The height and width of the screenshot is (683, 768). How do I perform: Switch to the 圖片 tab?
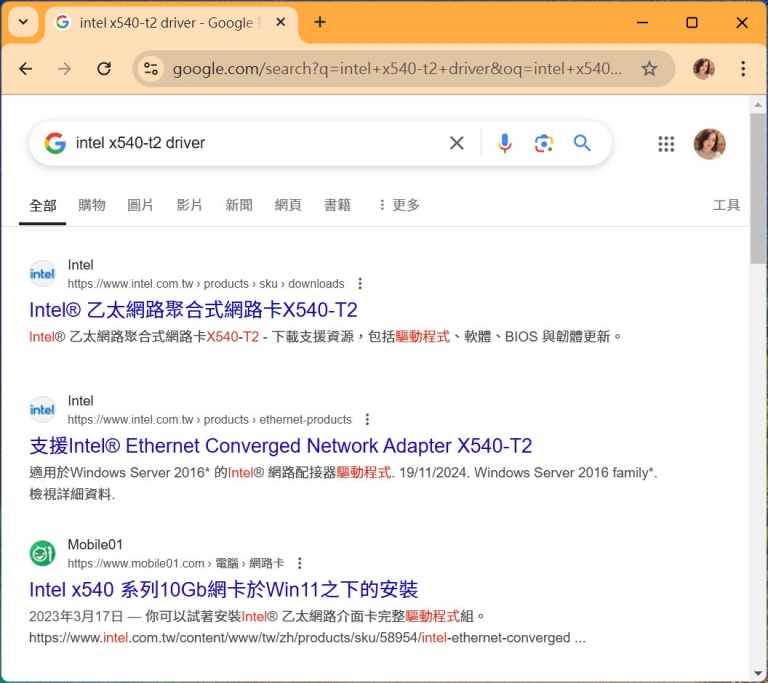tap(141, 205)
